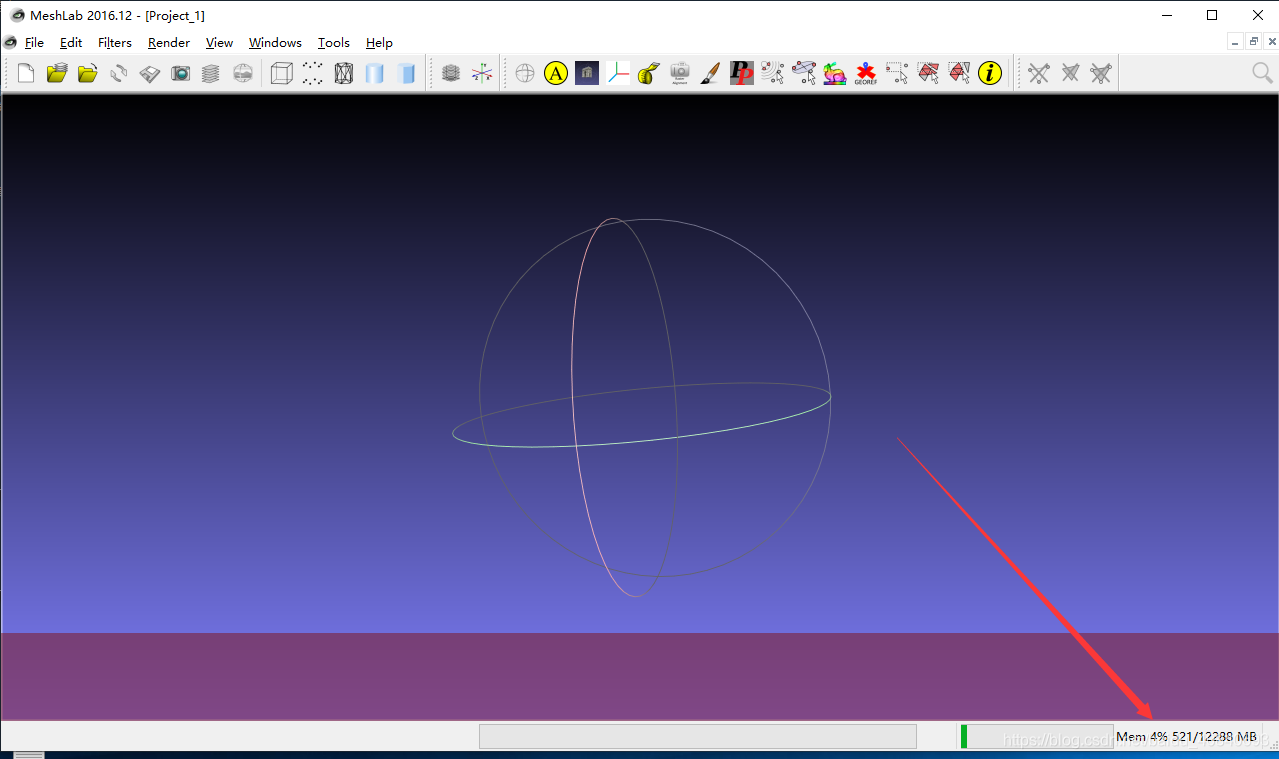Click the PP pick points tool

click(742, 73)
